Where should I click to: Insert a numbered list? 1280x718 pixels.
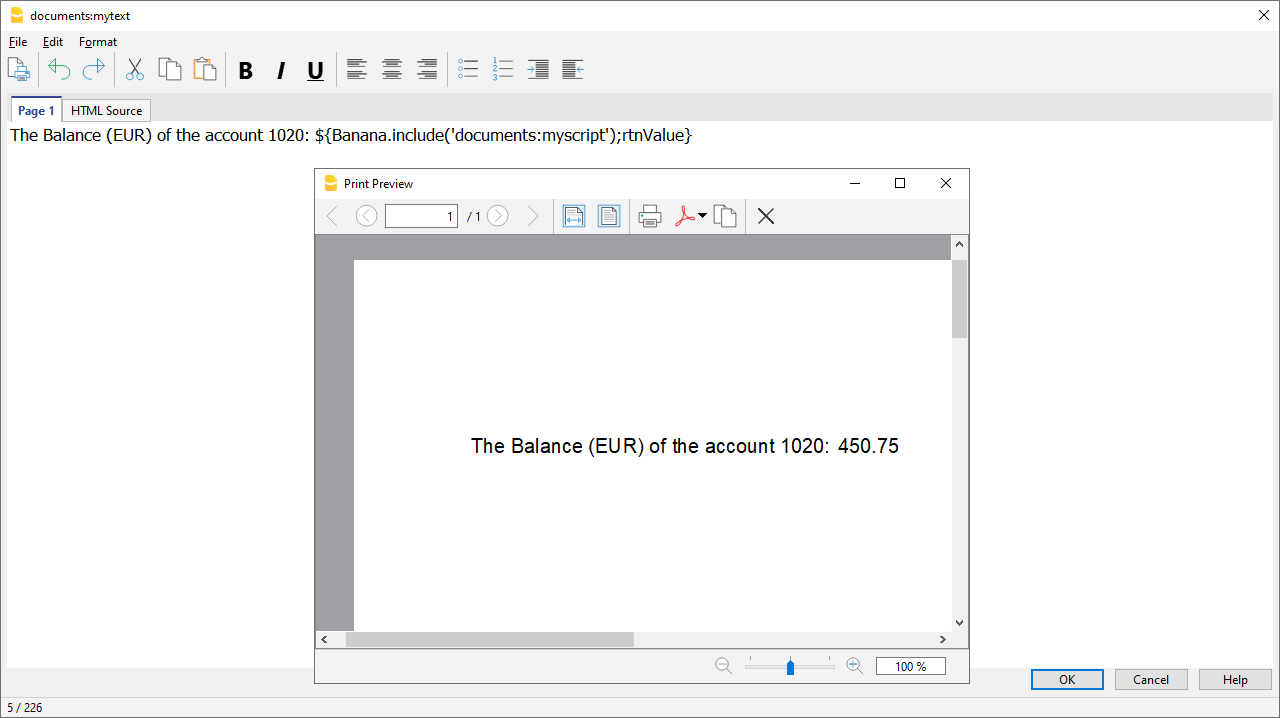coord(503,69)
